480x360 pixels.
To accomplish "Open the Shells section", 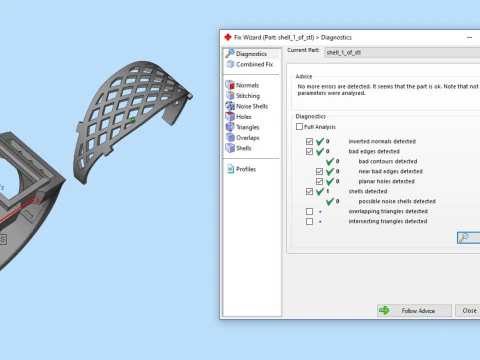I will 239,148.
